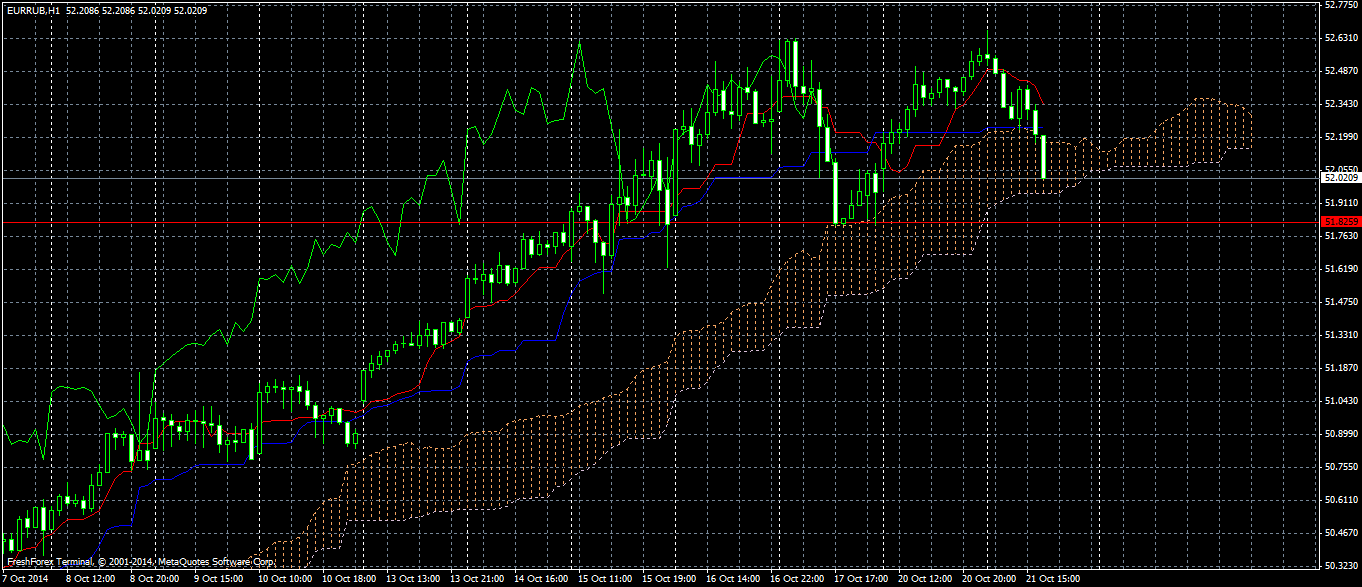Click the 51.4750 price axis label
This screenshot has width=1362, height=587.
point(1340,302)
